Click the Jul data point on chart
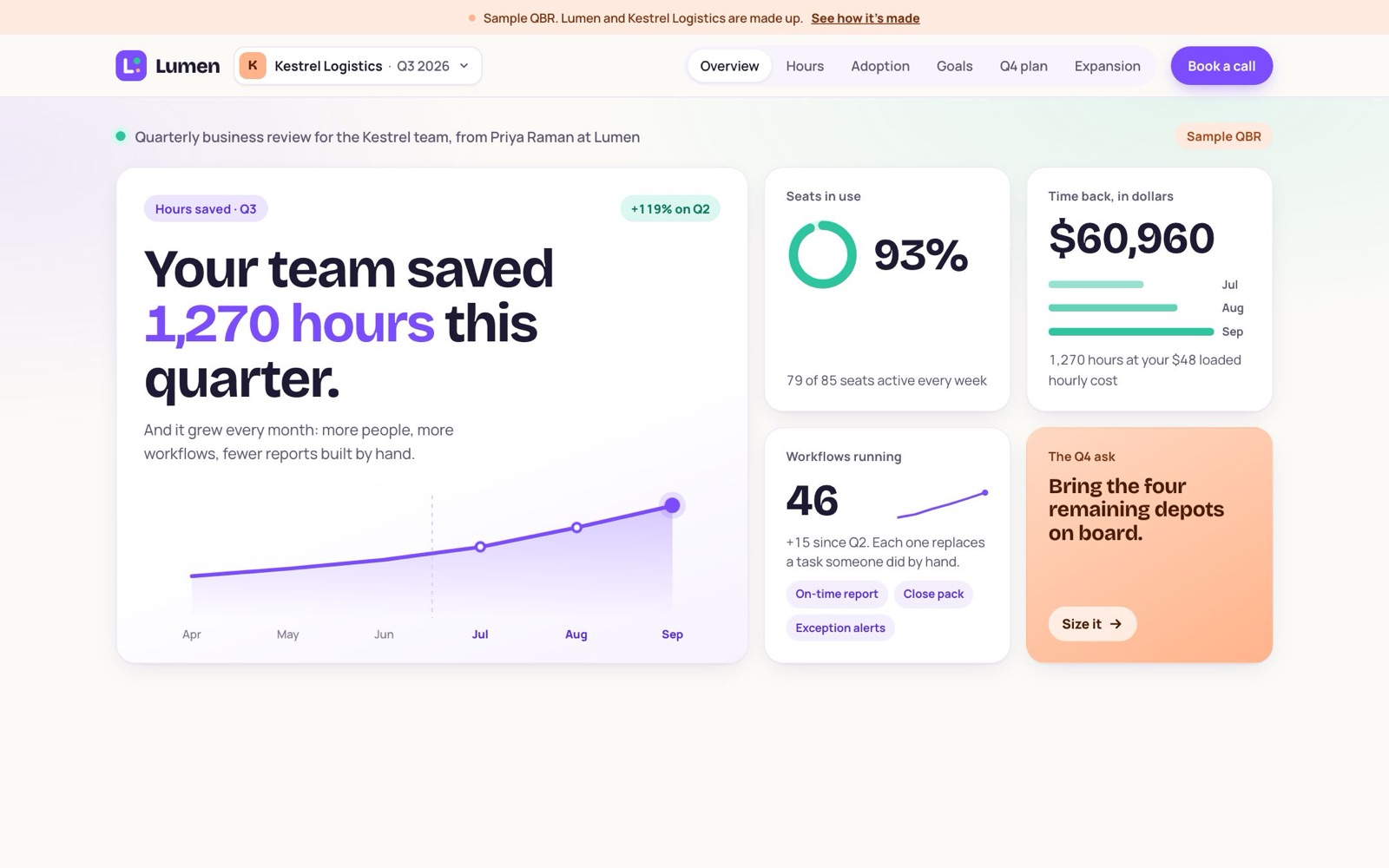 click(x=480, y=547)
